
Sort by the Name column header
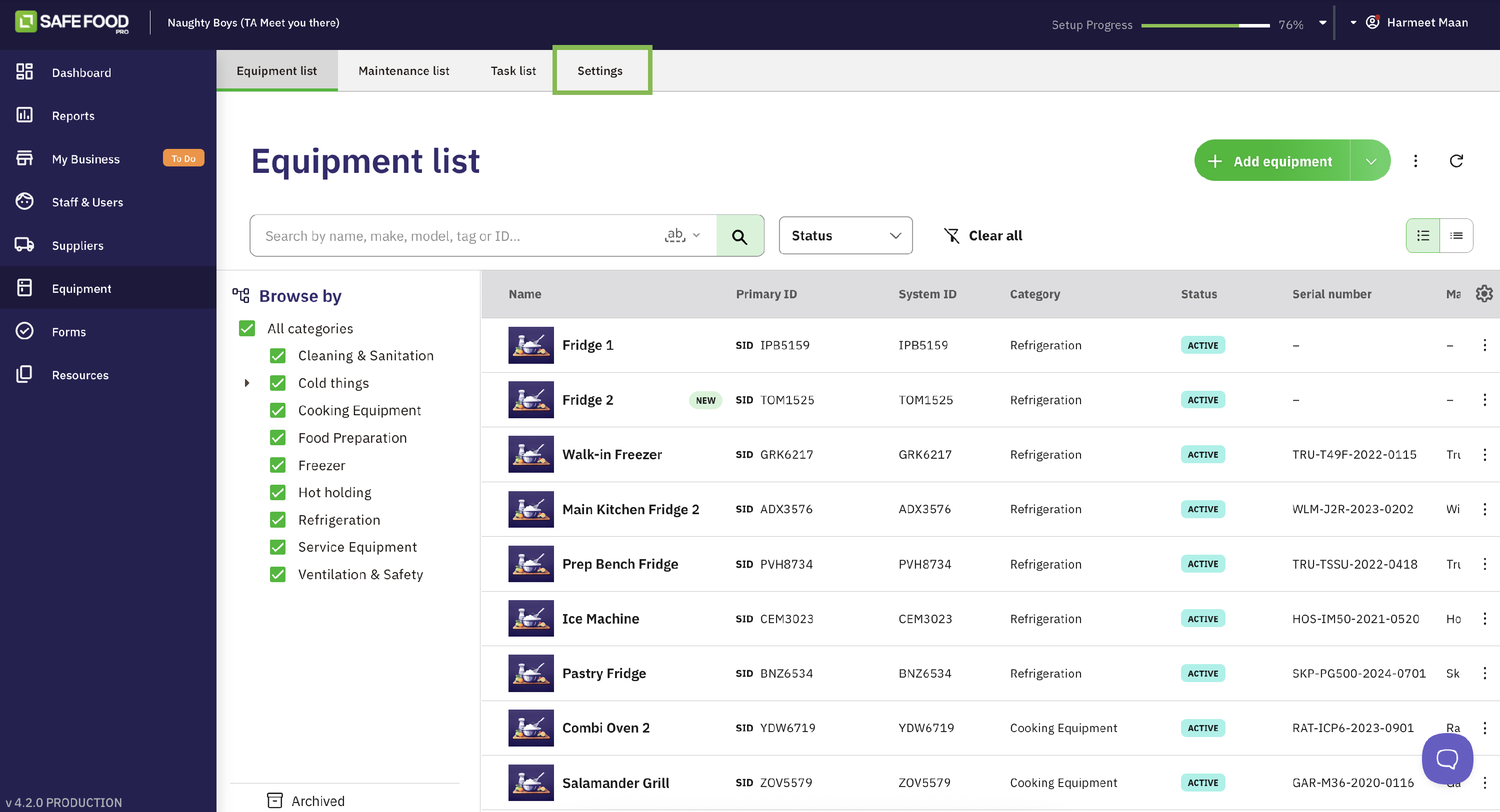pyautogui.click(x=524, y=294)
